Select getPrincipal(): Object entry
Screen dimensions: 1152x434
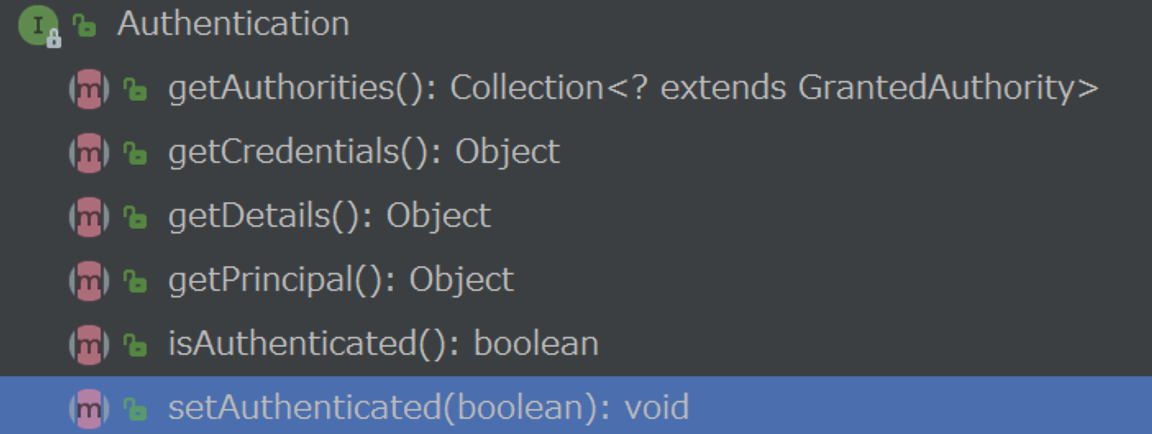(341, 281)
